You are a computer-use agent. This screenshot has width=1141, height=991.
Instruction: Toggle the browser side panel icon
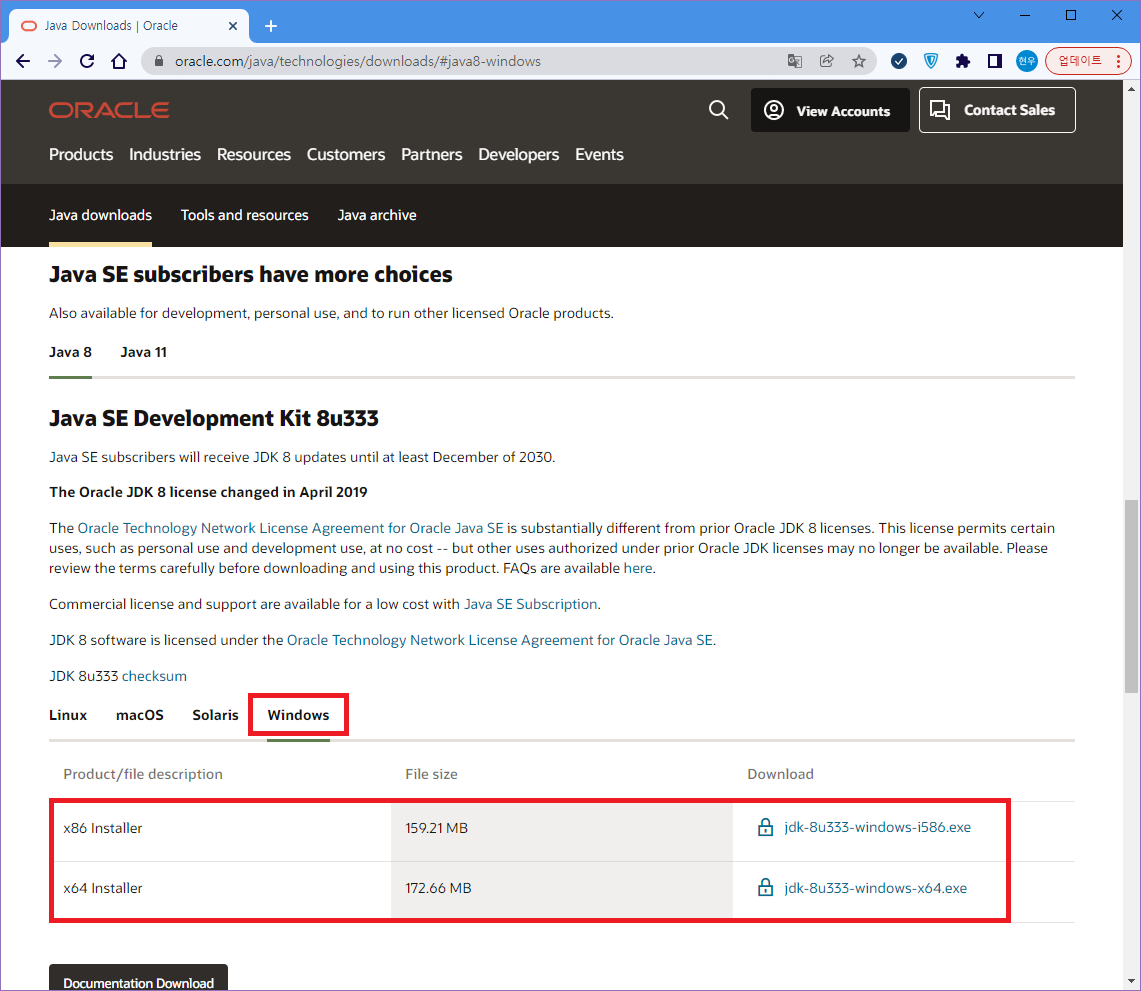tap(995, 61)
